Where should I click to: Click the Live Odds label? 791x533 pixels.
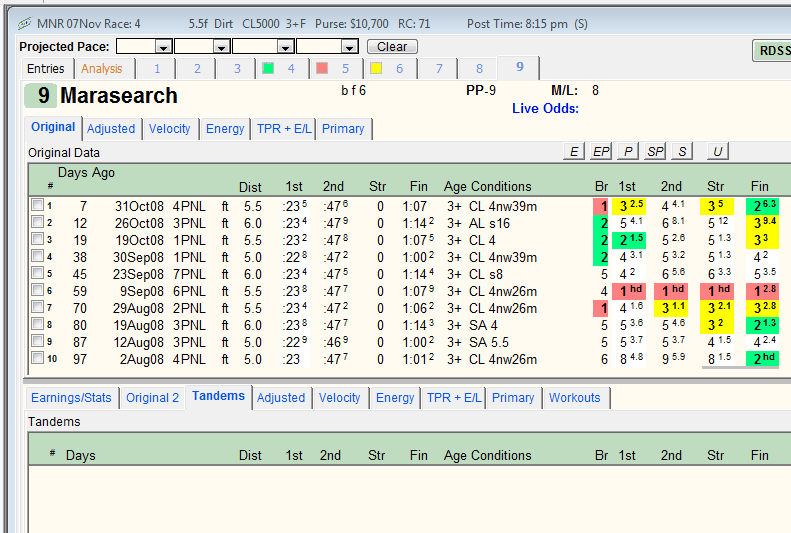point(545,108)
